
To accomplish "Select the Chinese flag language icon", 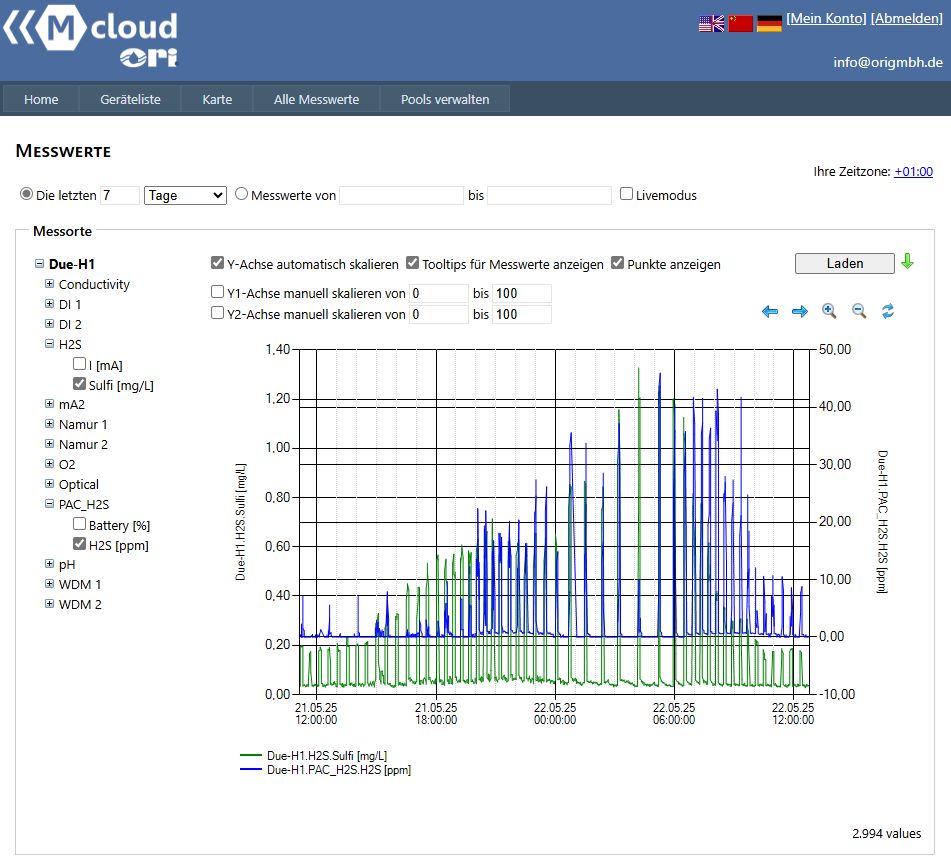I will pos(740,23).
